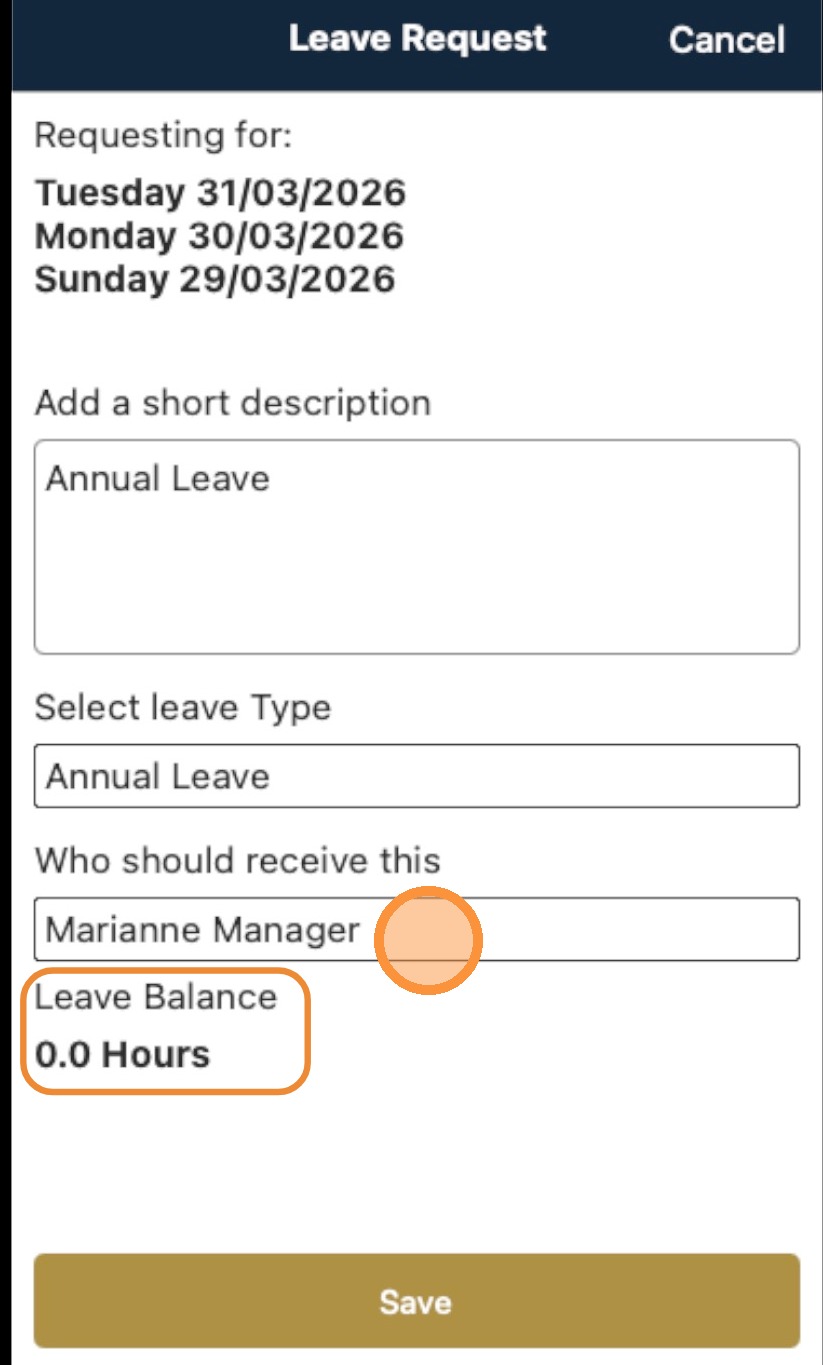The image size is (823, 1365).
Task: Click the Who should receive this label
Action: pyautogui.click(x=237, y=860)
